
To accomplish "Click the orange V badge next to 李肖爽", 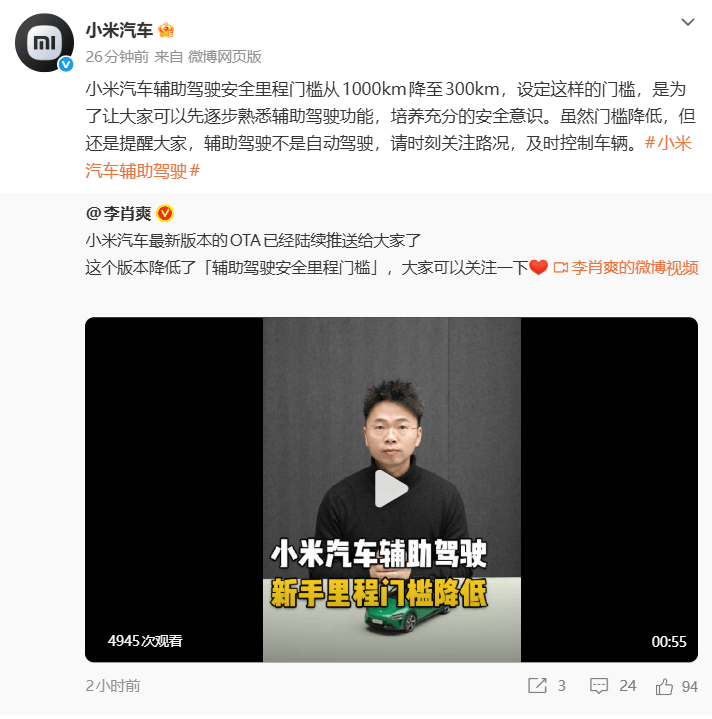I will coord(165,214).
